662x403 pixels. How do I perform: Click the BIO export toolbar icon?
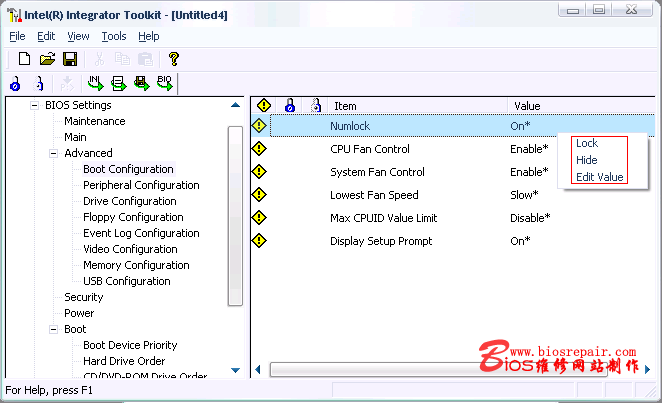165,83
